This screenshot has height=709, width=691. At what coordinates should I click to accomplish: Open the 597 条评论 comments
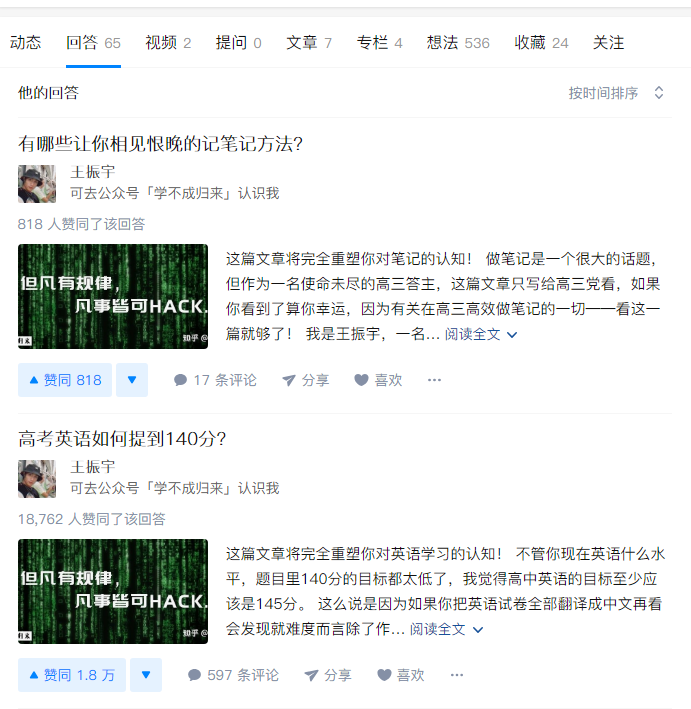233,675
